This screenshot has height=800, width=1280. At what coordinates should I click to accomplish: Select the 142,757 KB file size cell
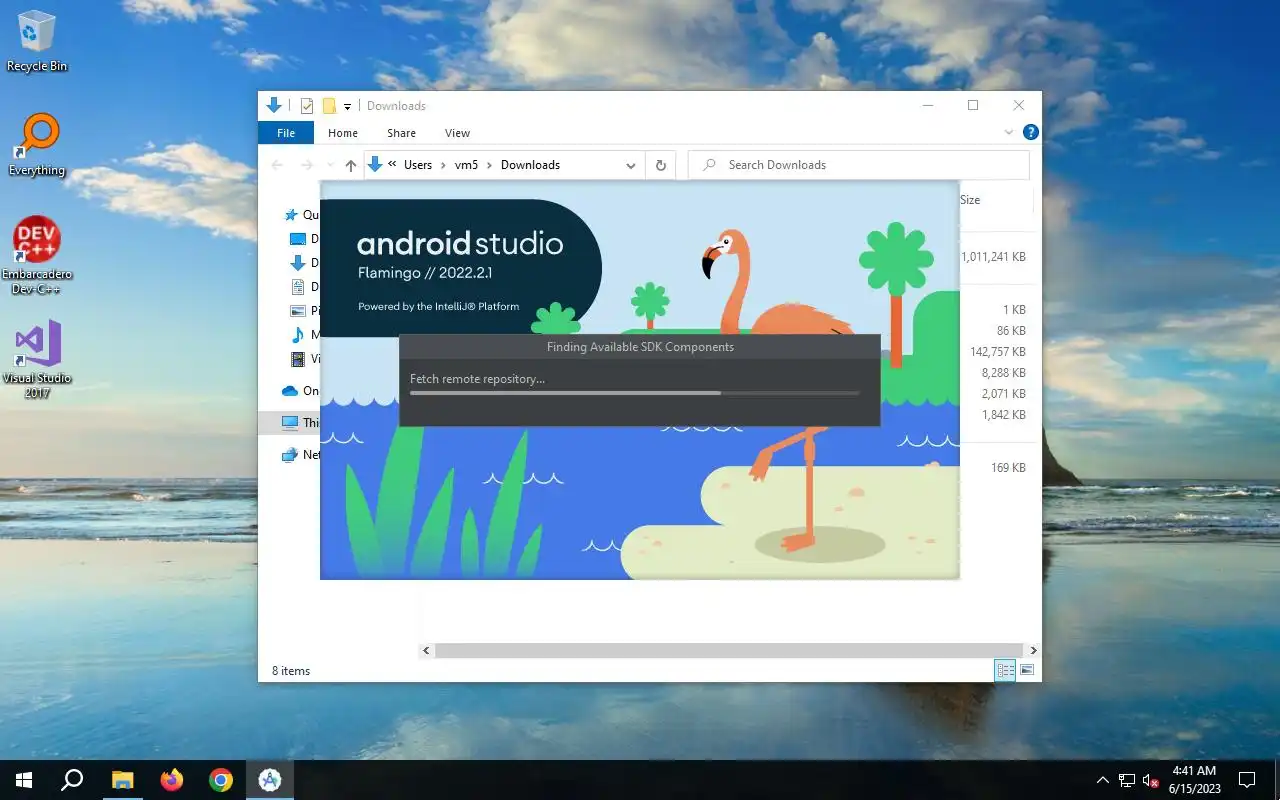tap(998, 352)
